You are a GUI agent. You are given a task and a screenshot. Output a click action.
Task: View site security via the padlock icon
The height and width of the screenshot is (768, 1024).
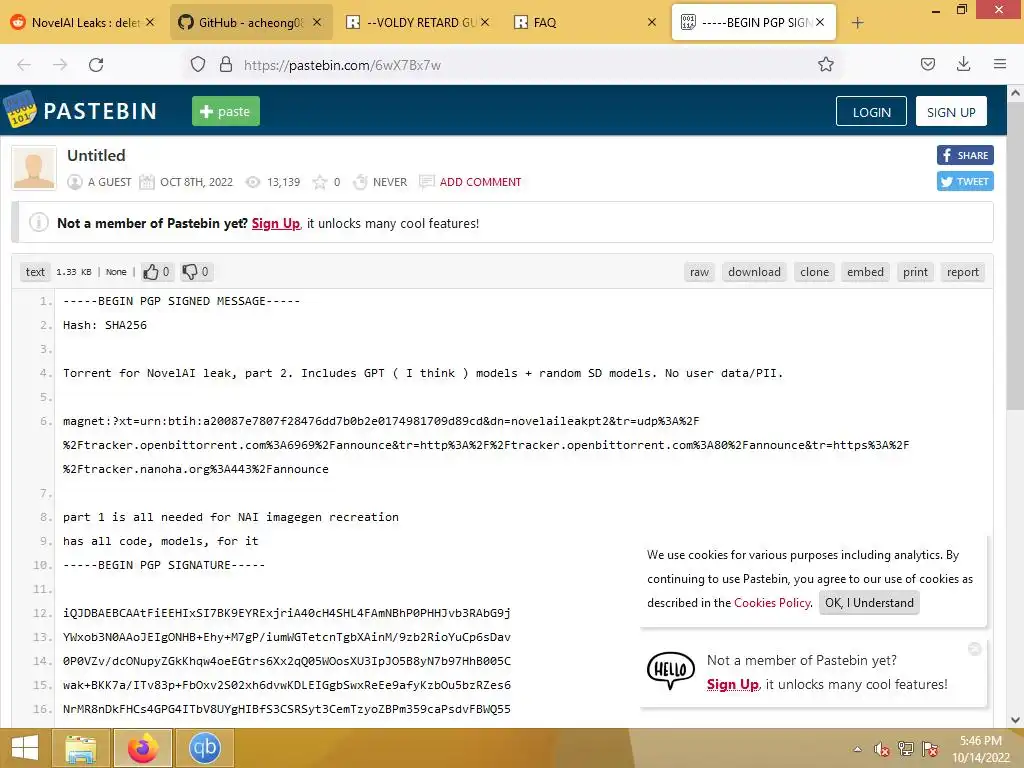pyautogui.click(x=226, y=65)
